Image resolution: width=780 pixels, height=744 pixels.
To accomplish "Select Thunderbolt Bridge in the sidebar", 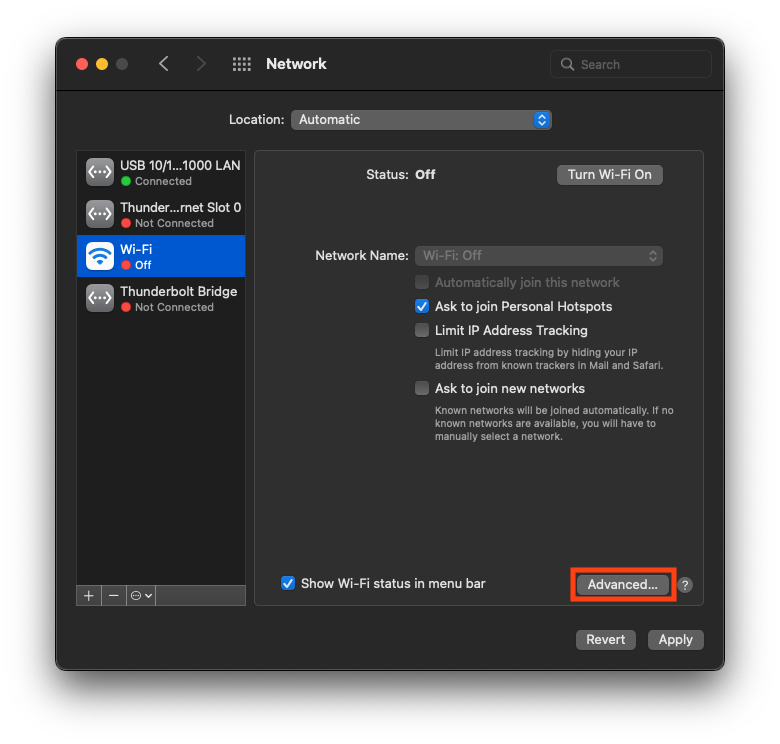I will (x=161, y=298).
